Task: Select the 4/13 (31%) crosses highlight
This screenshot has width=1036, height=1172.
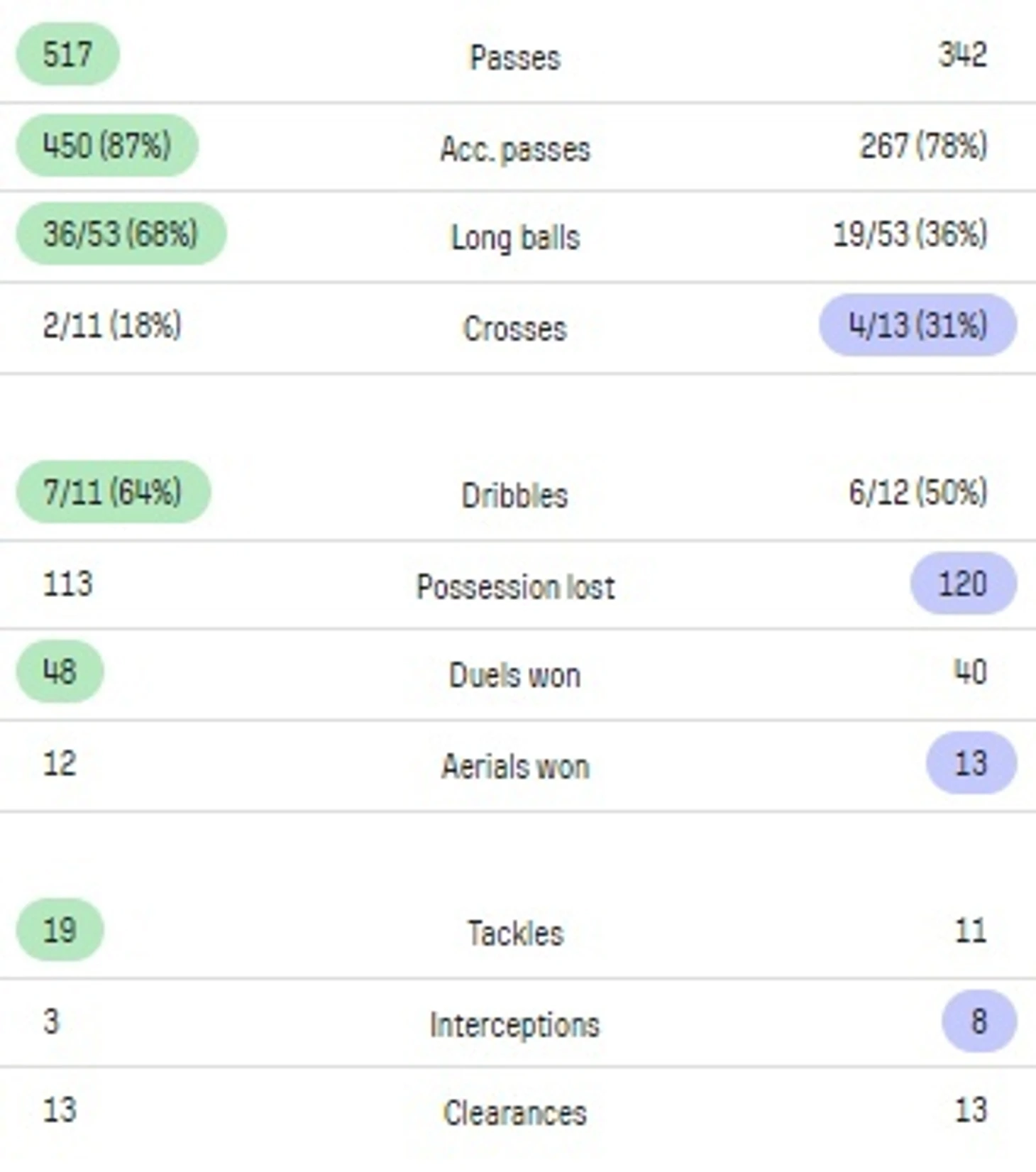Action: pos(917,325)
